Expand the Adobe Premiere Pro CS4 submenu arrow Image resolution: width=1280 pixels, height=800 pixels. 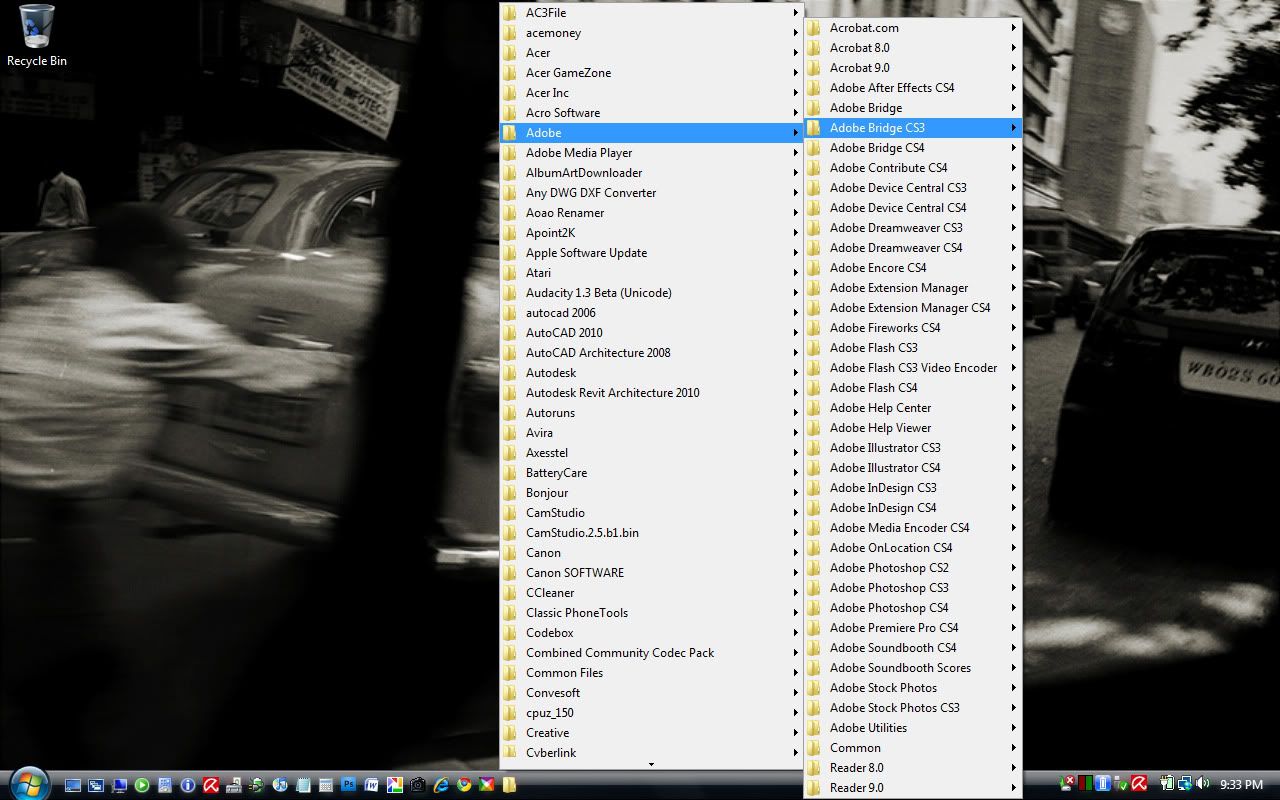[x=1013, y=628]
